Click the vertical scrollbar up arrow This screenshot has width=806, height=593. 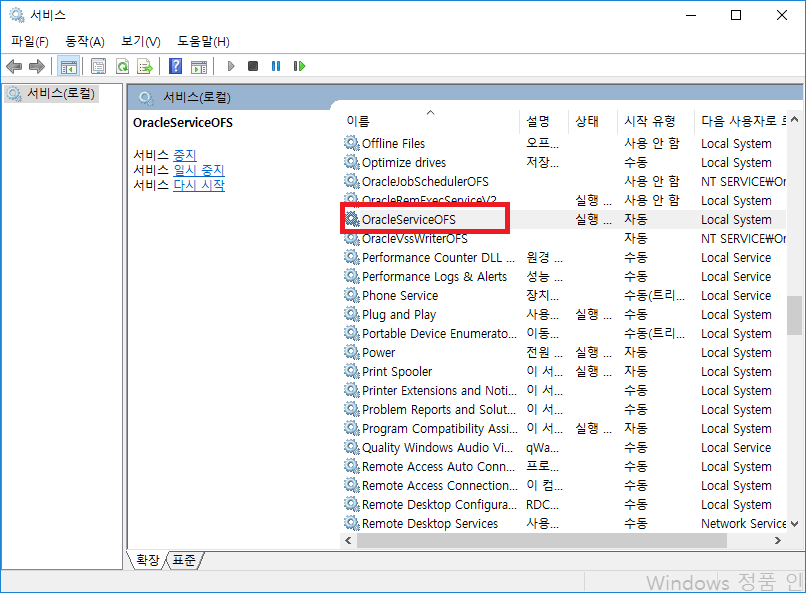click(794, 120)
